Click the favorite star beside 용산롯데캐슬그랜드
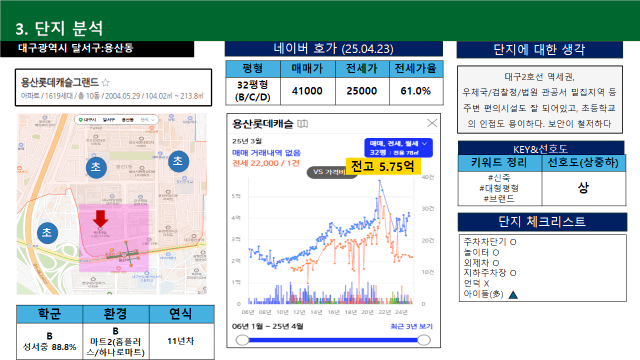 106,83
